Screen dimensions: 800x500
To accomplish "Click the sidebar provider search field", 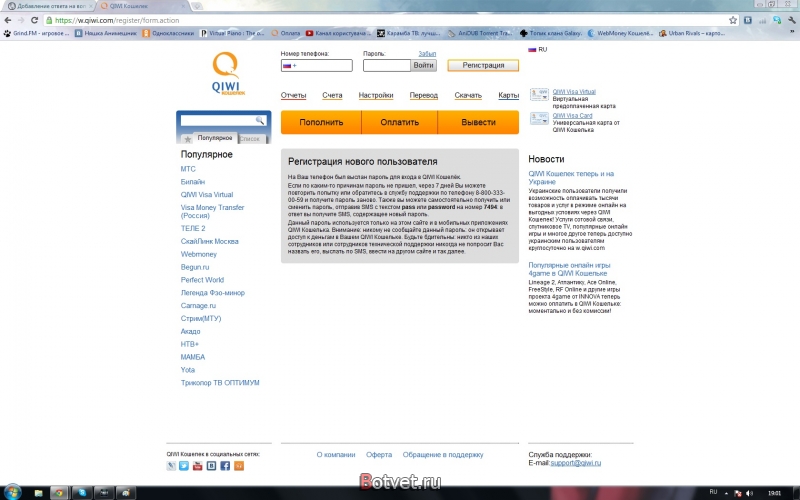I will (223, 120).
